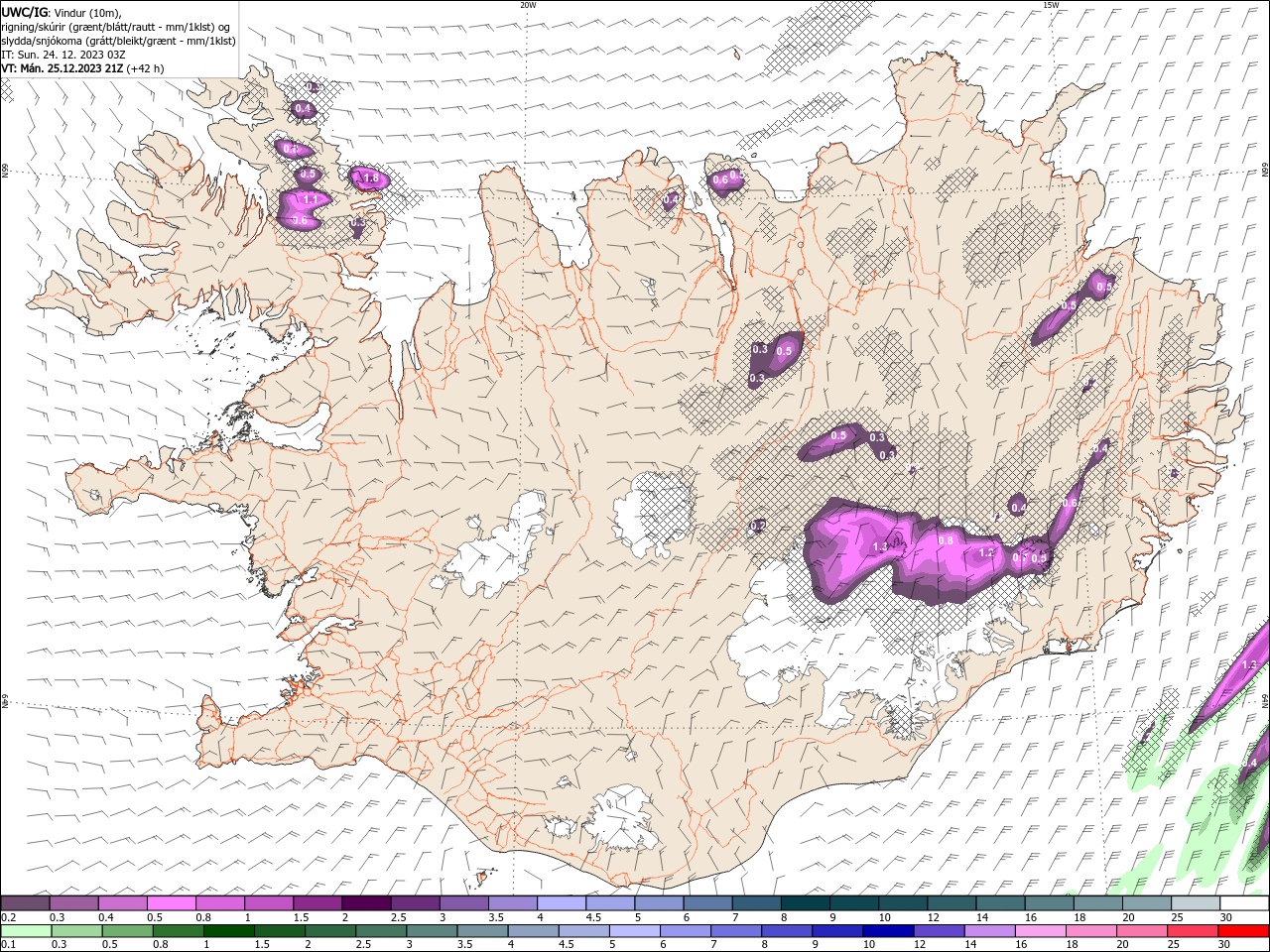Click the "1.1" precipitation value on the map
The image size is (1270, 952).
[311, 199]
